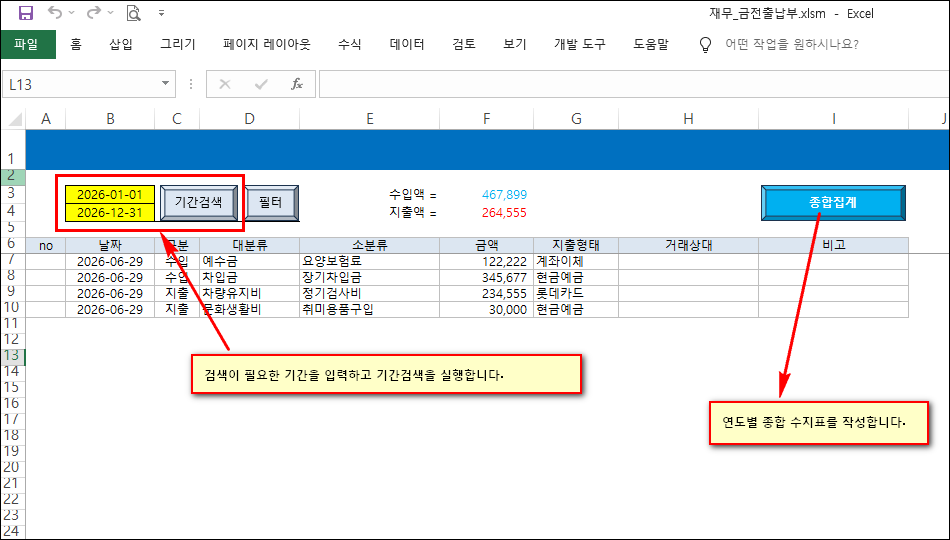Select the cell 계좌이체

click(x=576, y=261)
